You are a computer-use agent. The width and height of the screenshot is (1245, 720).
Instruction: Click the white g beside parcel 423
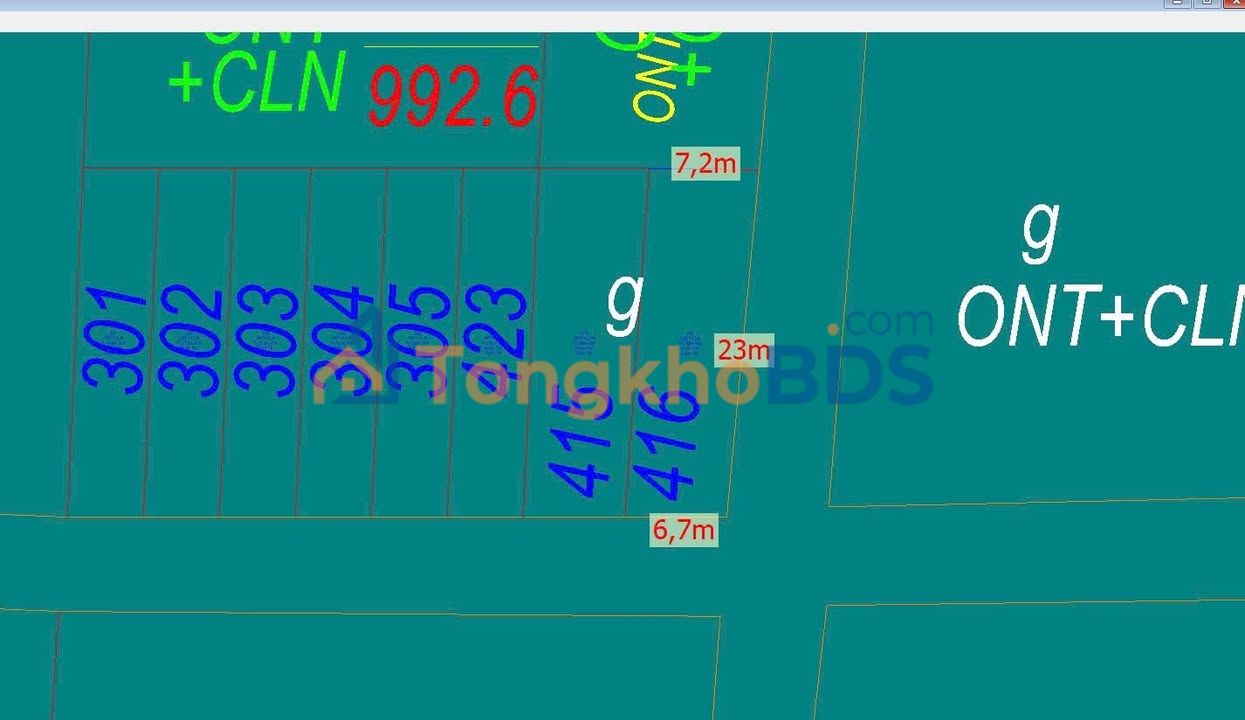tap(624, 304)
